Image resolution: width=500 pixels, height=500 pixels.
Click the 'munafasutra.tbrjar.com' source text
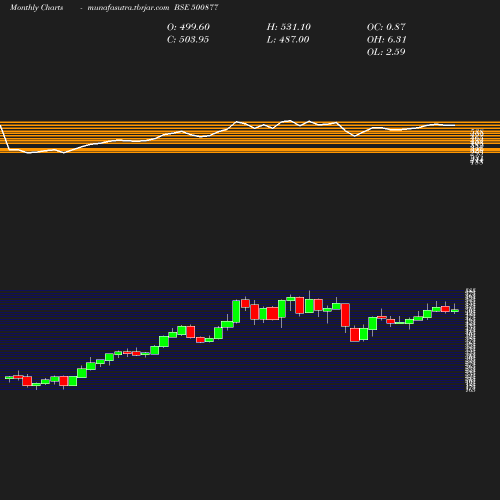[128, 7]
